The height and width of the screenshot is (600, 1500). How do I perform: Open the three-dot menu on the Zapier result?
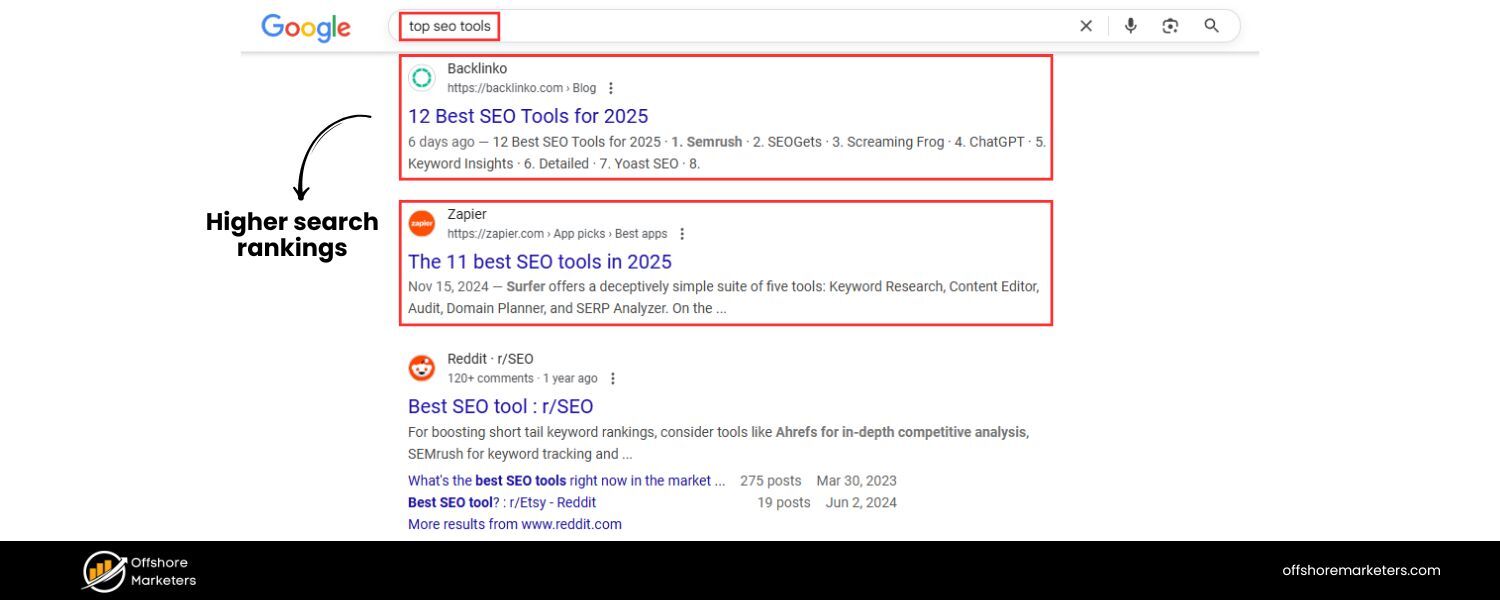coord(681,233)
